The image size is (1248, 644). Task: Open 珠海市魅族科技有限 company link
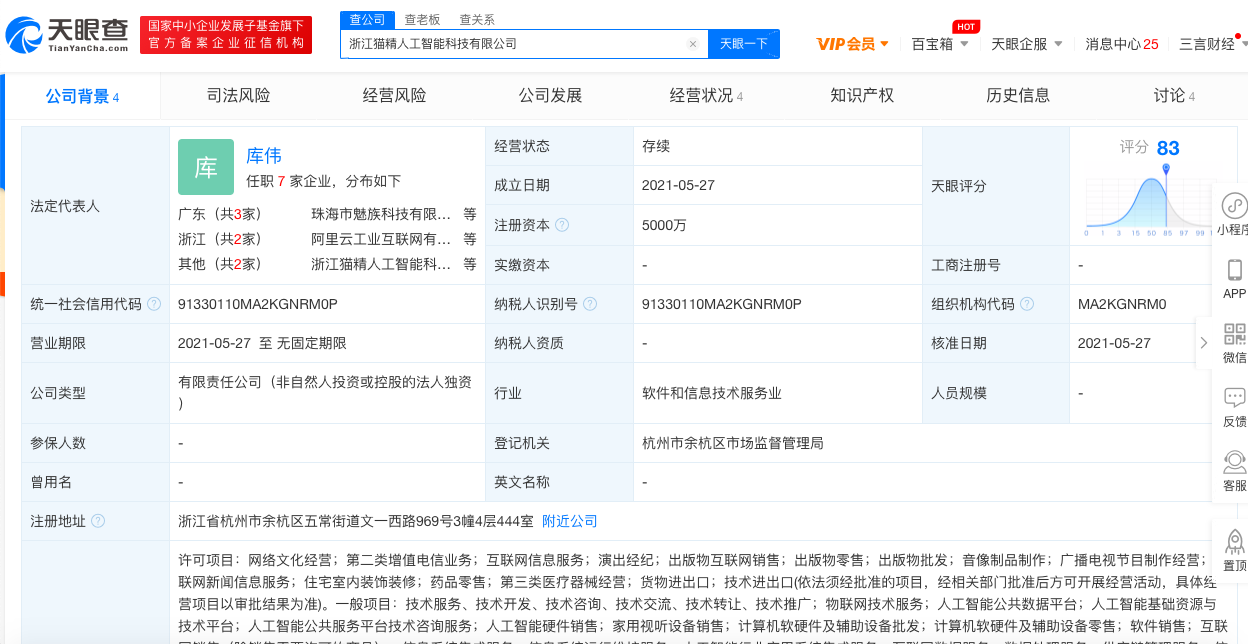pyautogui.click(x=381, y=214)
